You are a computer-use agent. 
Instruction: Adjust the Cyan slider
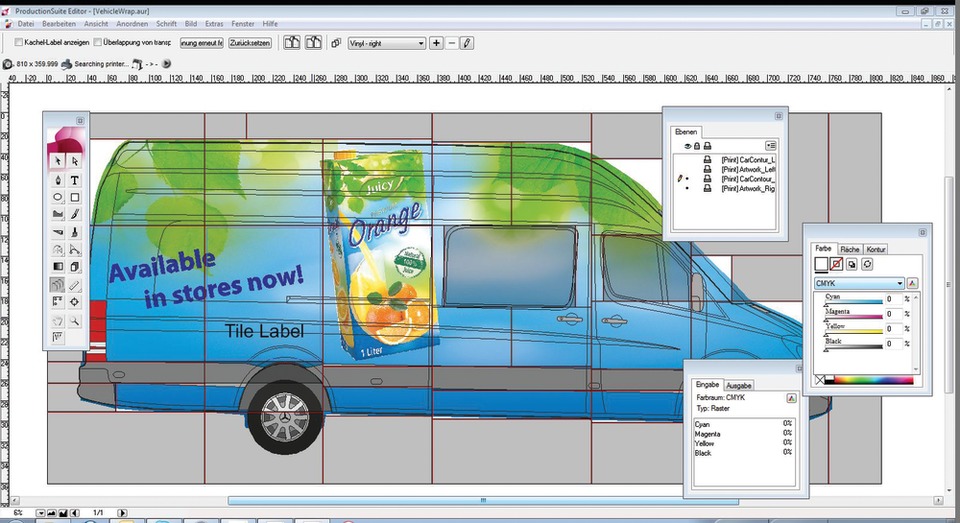coord(853,301)
